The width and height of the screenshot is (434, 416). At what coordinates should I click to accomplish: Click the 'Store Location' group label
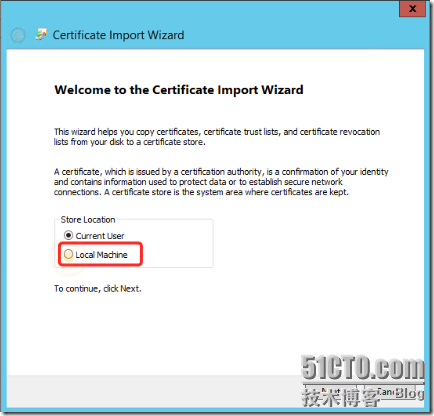tap(88, 220)
